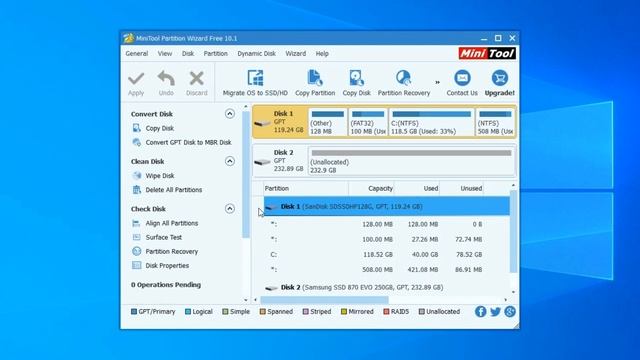Open the MiniTool Twitter icon
Viewport: 640px width, 360px height.
coord(495,311)
